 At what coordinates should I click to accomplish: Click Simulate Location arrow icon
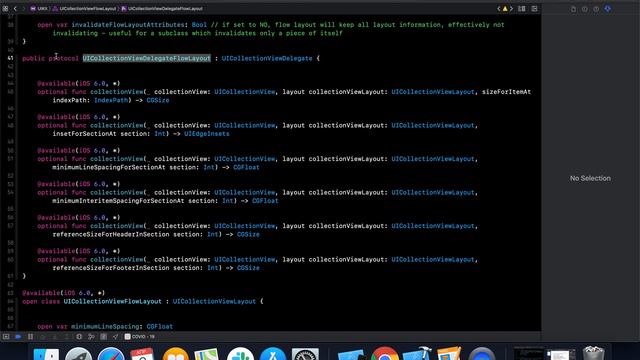tap(116, 337)
